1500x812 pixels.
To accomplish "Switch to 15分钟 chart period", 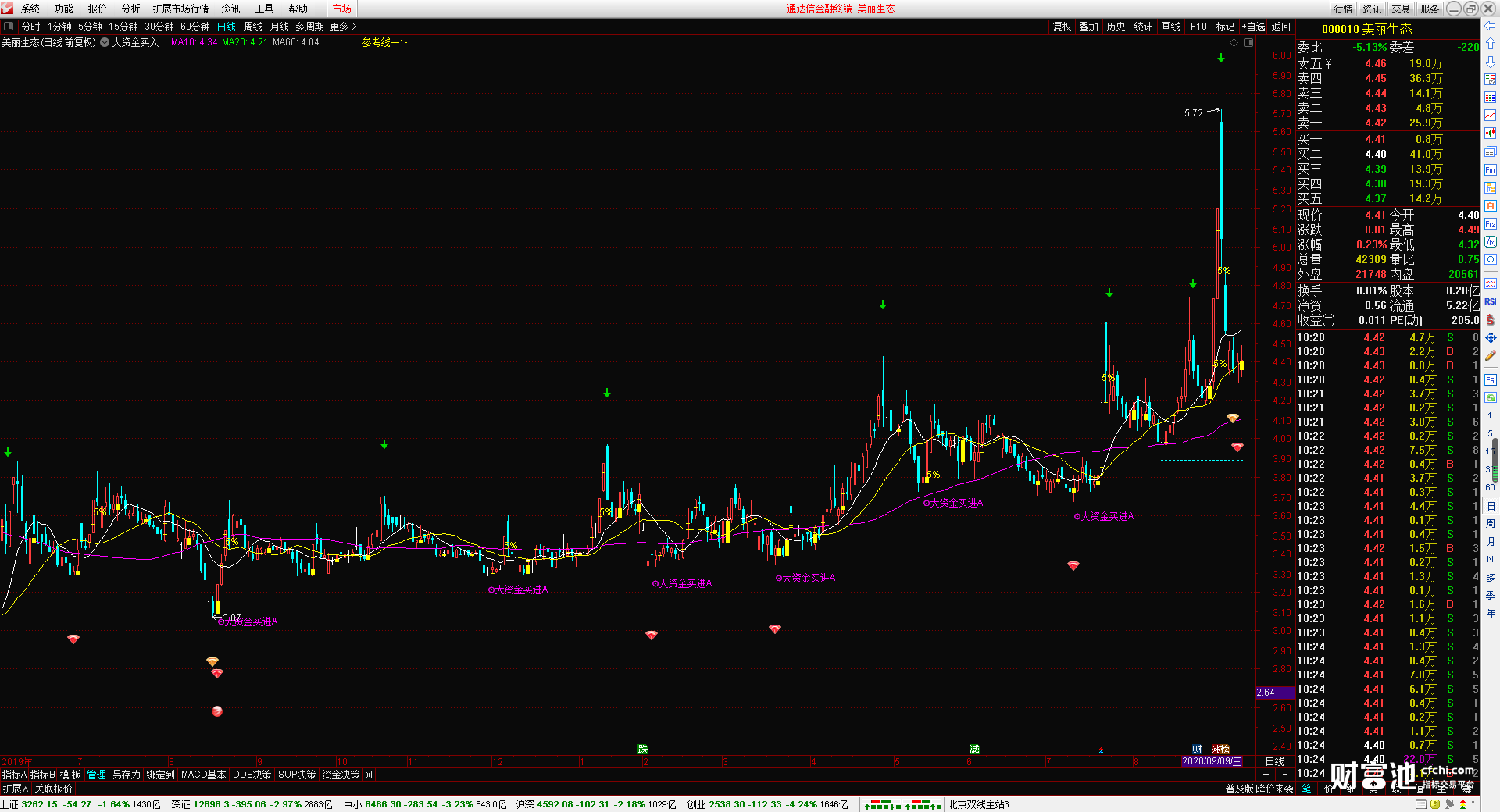I will 123,27.
